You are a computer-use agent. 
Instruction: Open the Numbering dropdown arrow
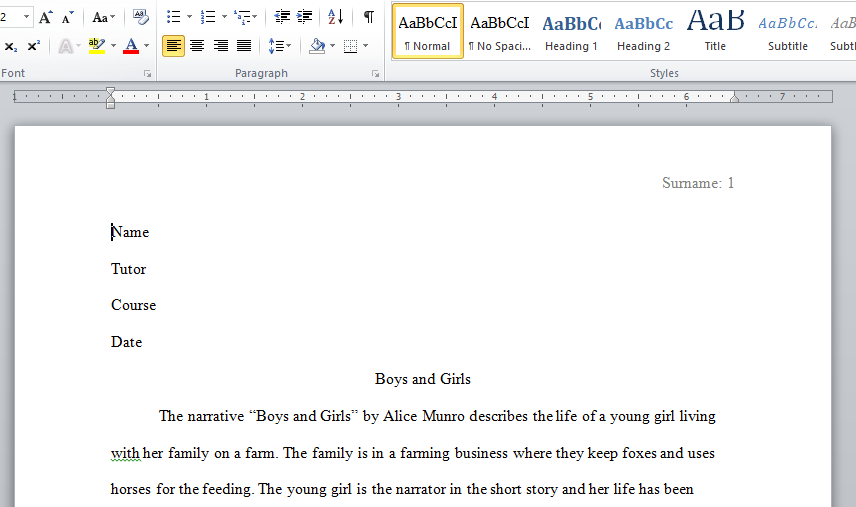(224, 17)
